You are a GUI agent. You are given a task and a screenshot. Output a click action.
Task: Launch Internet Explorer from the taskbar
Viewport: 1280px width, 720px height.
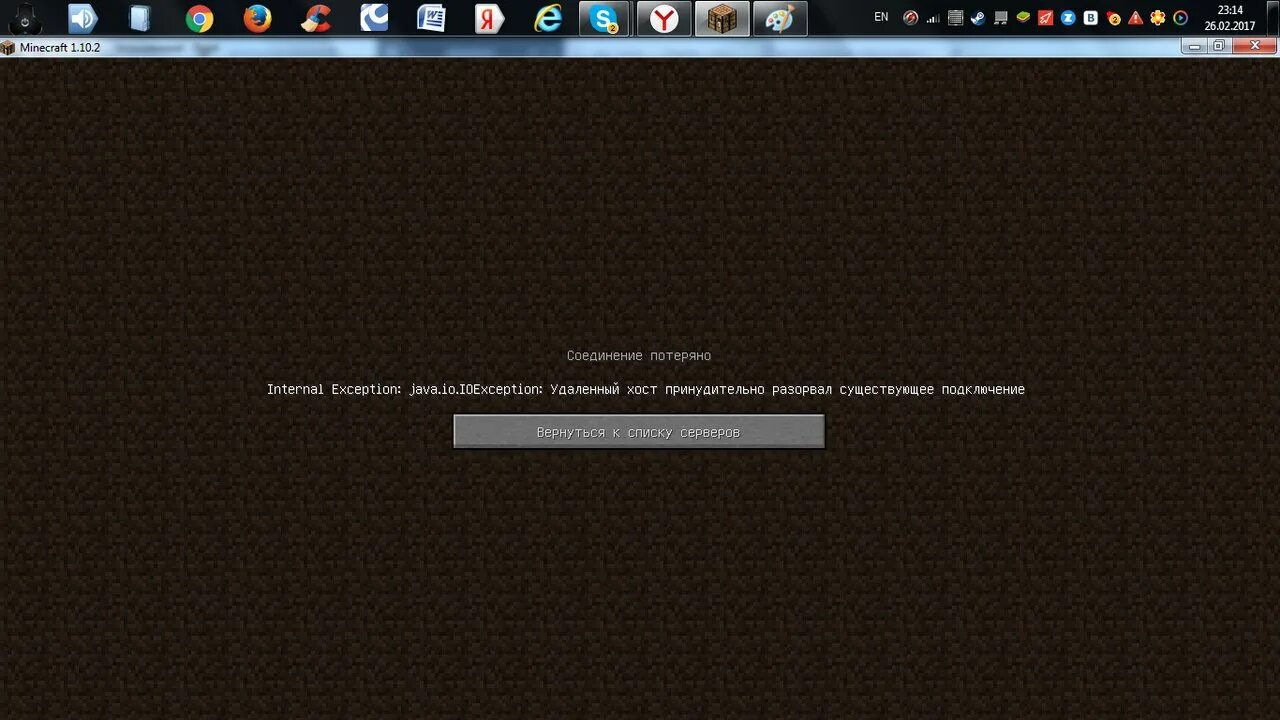pos(548,18)
